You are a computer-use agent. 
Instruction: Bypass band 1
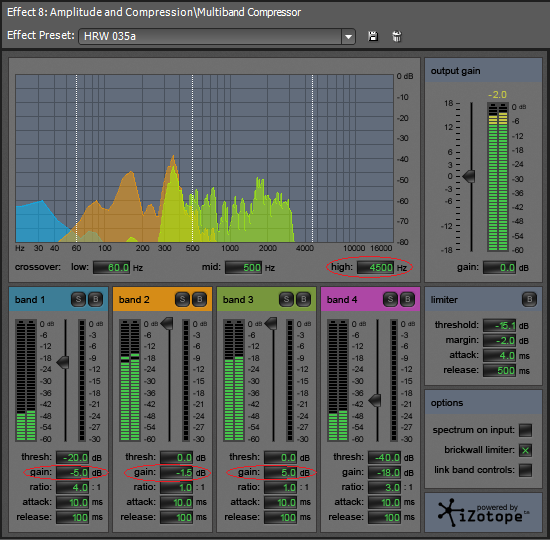(x=95, y=299)
